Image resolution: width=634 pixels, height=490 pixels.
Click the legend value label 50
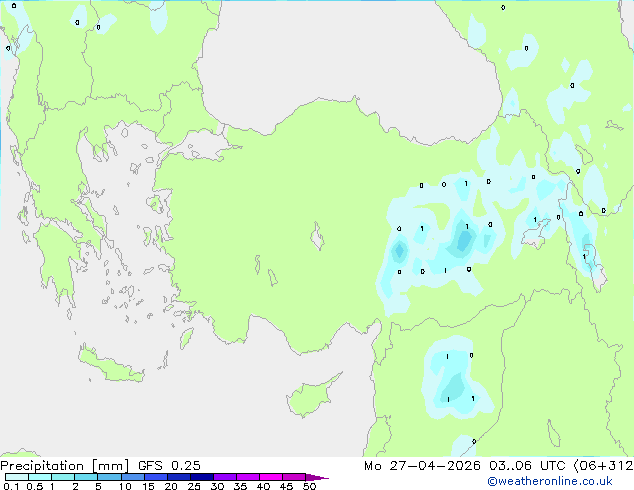[309, 486]
